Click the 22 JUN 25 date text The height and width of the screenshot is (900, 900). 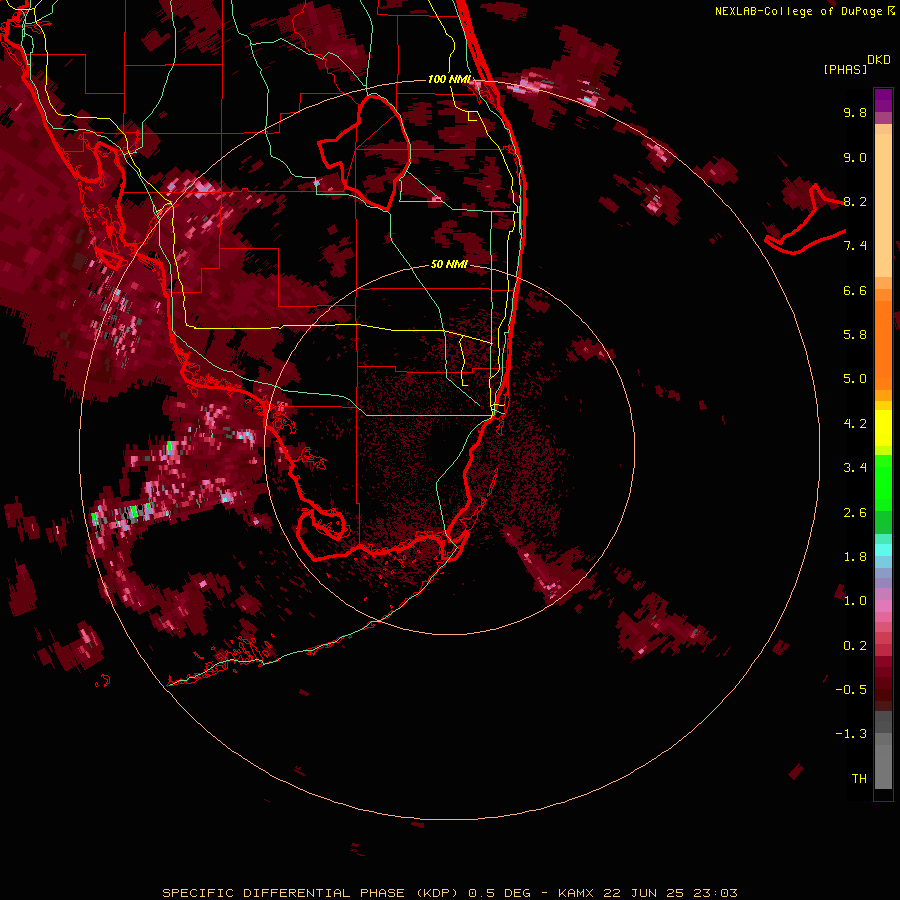645,893
